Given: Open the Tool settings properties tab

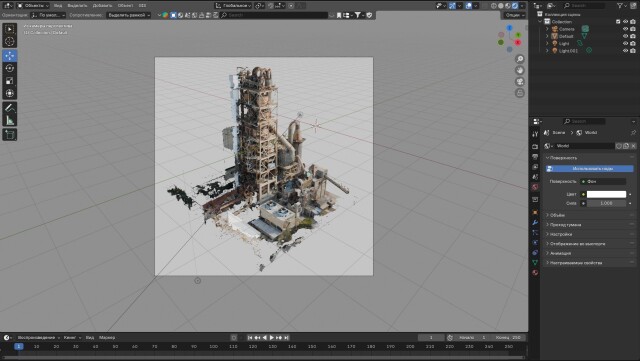Looking at the screenshot, I should coord(535,134).
